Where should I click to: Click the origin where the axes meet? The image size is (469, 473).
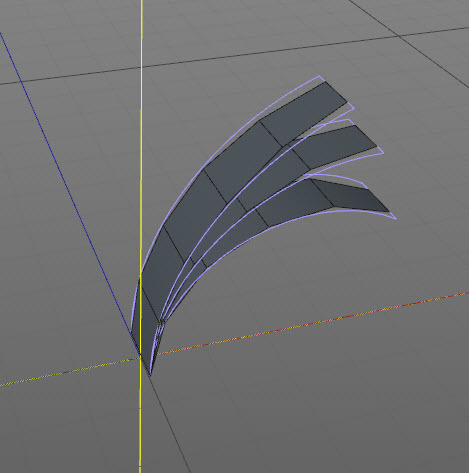pos(141,356)
